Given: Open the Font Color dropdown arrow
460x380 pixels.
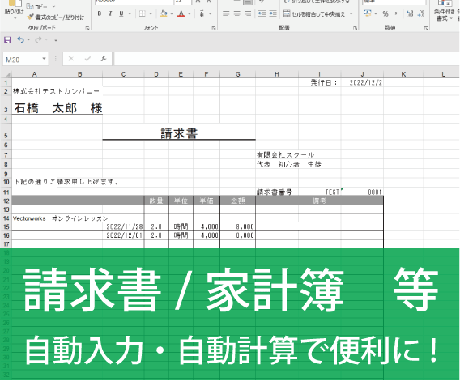Looking at the screenshot, I should click(189, 14).
